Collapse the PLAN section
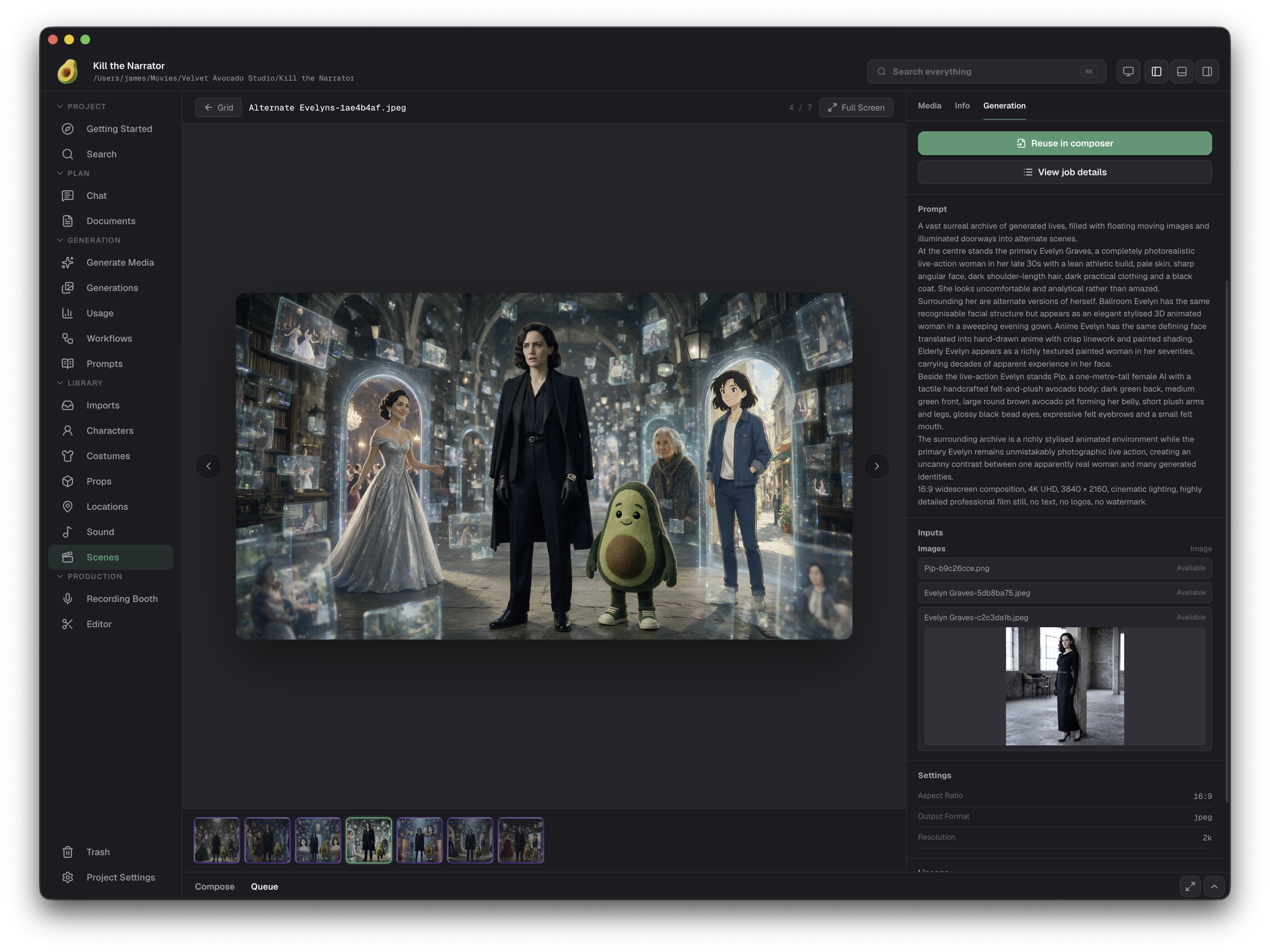 click(74, 173)
